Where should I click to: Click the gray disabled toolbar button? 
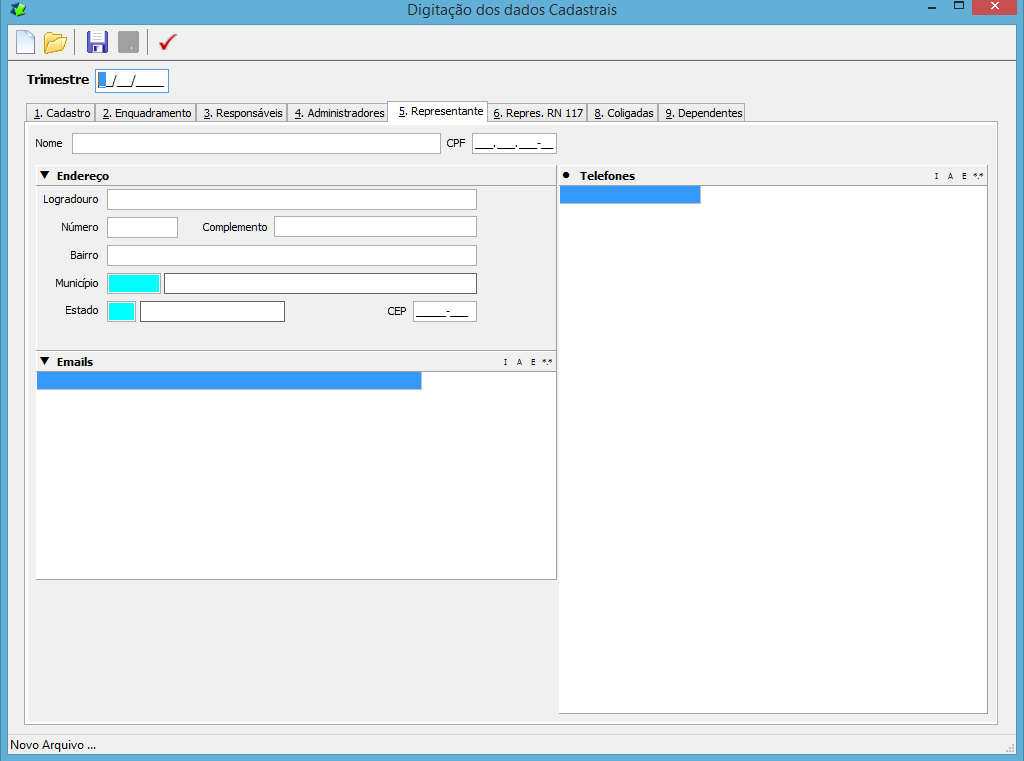[x=129, y=42]
